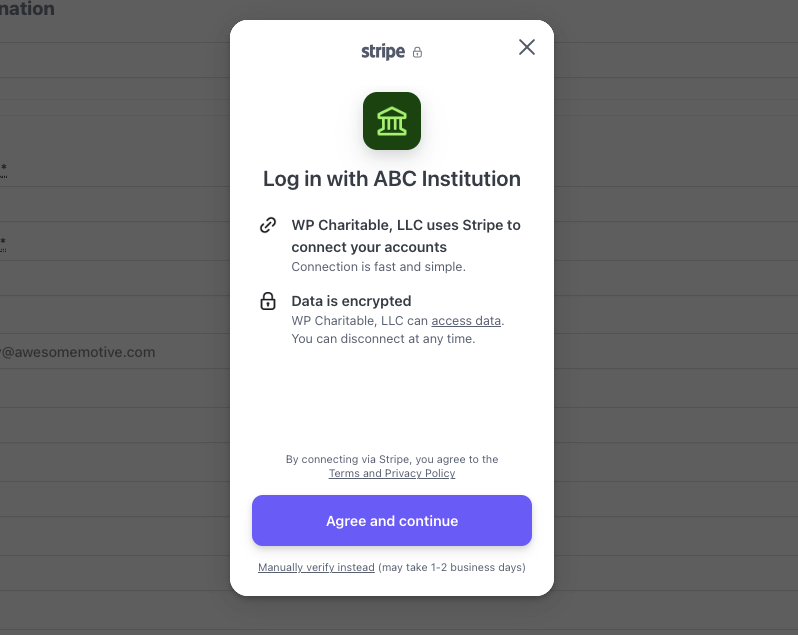This screenshot has width=798, height=635.
Task: Click the may take 1-2 business days note
Action: (x=452, y=567)
